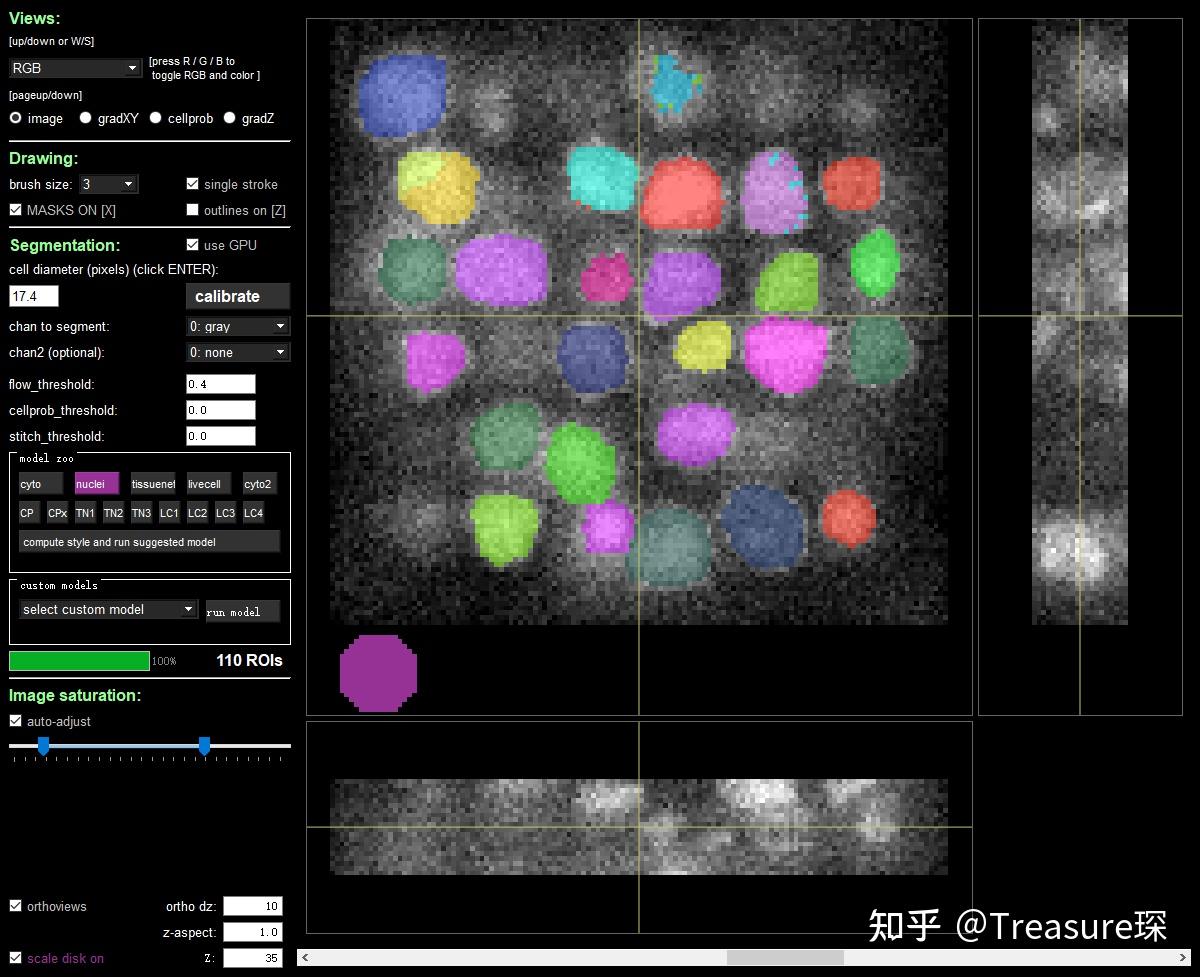1200x977 pixels.
Task: Click the run model button
Action: (242, 611)
